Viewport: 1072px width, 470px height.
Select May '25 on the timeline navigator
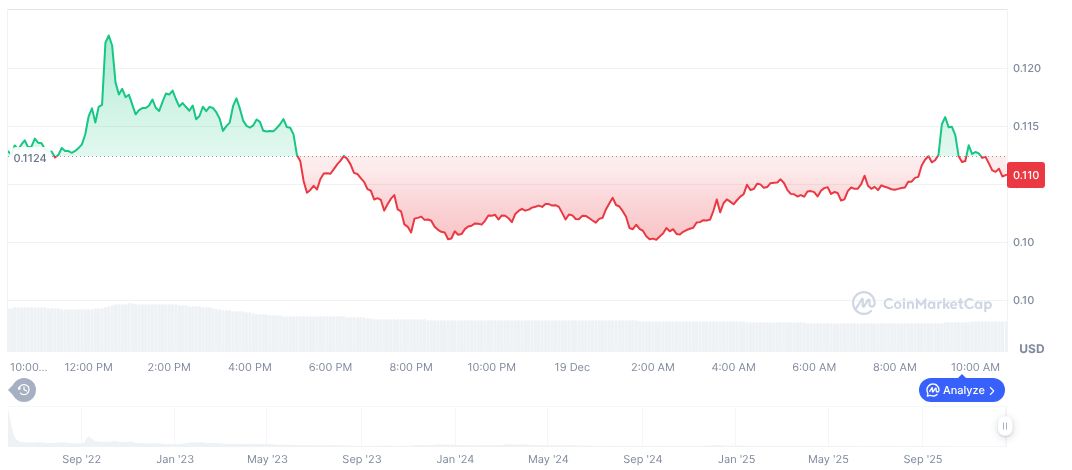coord(828,459)
